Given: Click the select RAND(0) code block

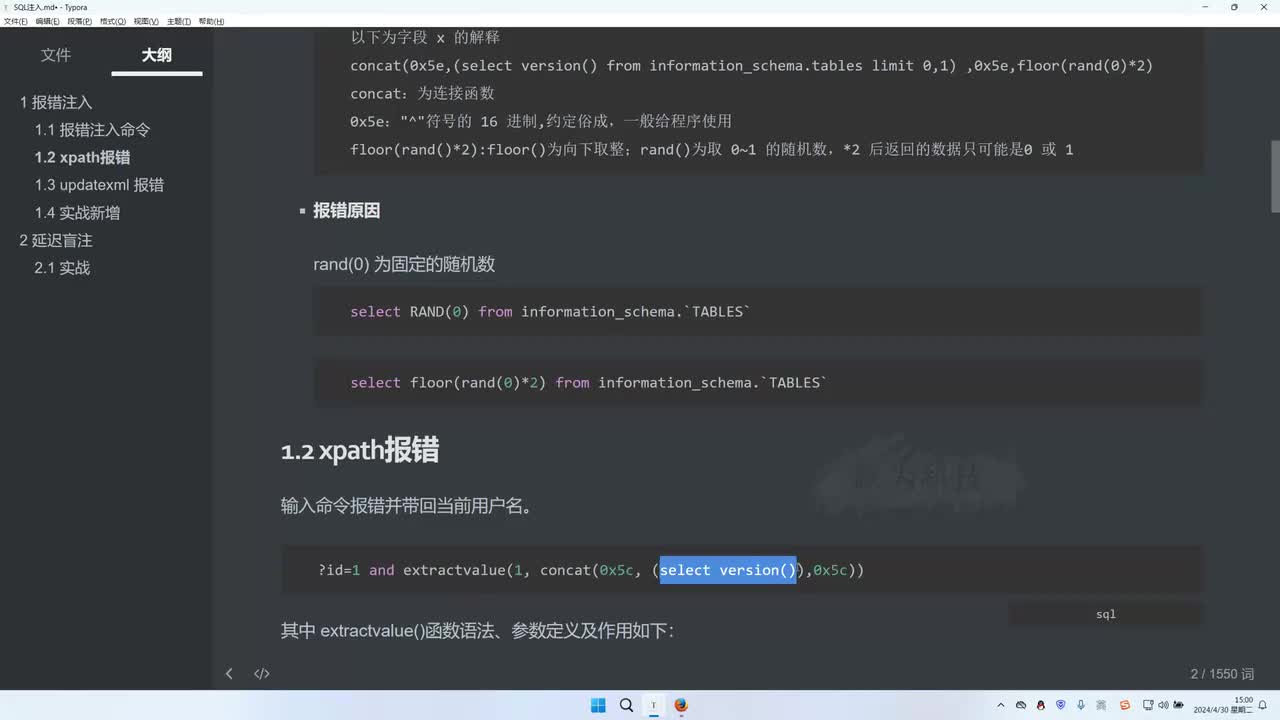Looking at the screenshot, I should point(758,312).
